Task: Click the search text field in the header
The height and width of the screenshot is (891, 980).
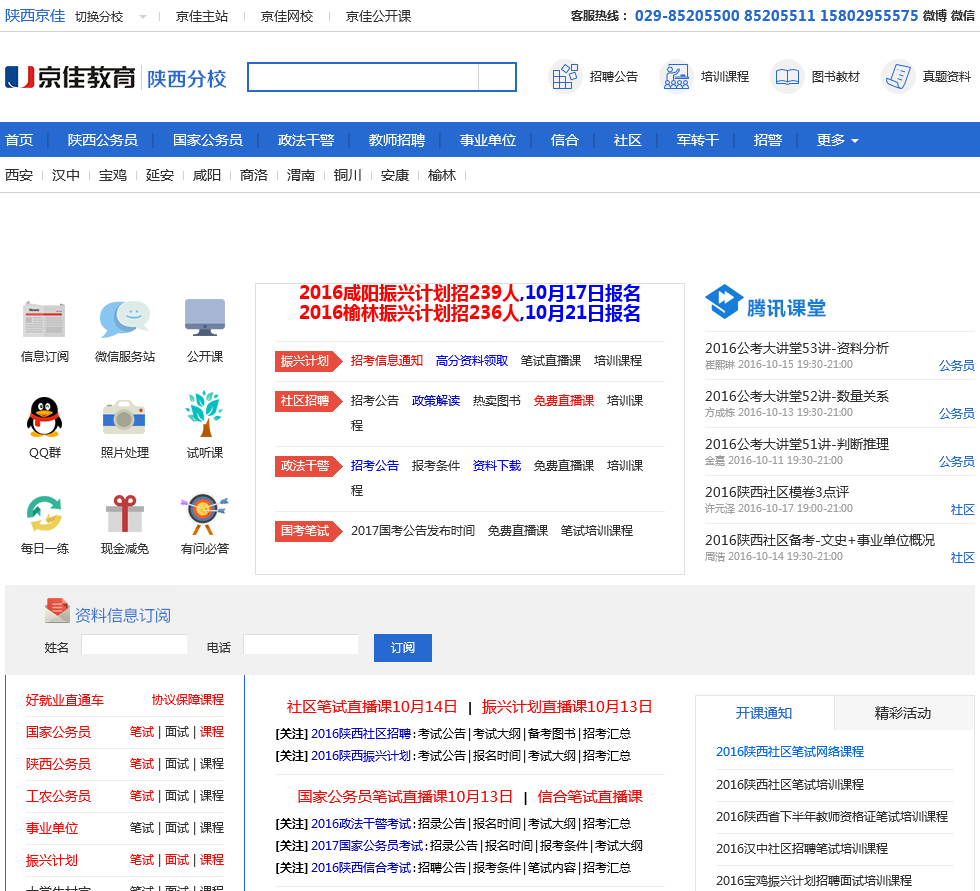Action: click(x=363, y=77)
